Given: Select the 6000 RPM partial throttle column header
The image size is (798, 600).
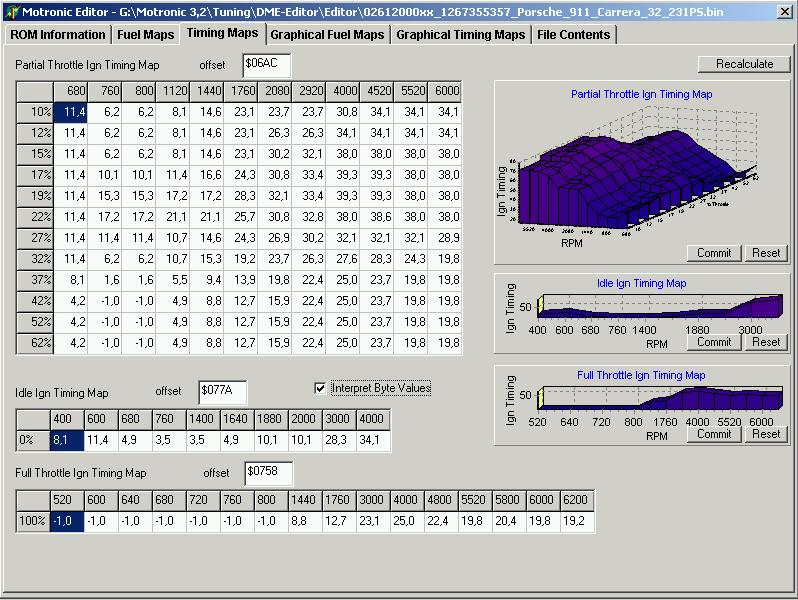Looking at the screenshot, I should (445, 91).
